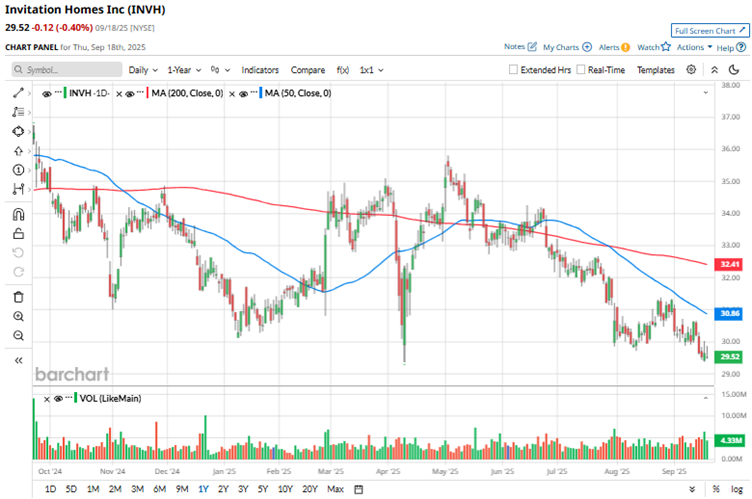Zoom in on the chart
This screenshot has width=752, height=499.
point(18,316)
